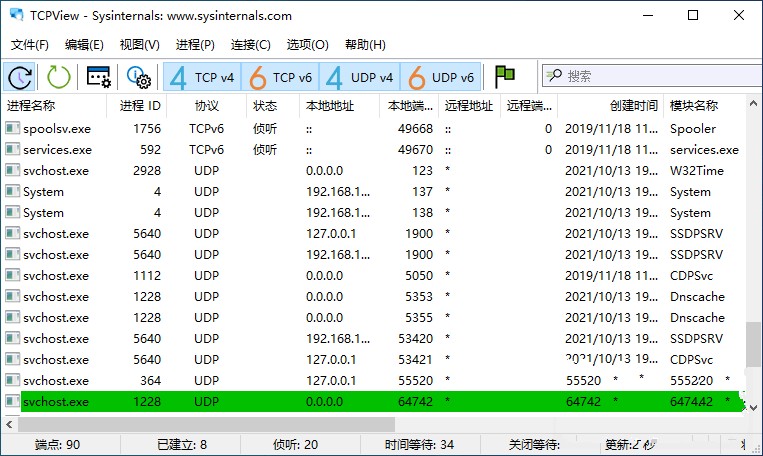763x456 pixels.
Task: Click the services.exe process icon
Action: (13, 149)
